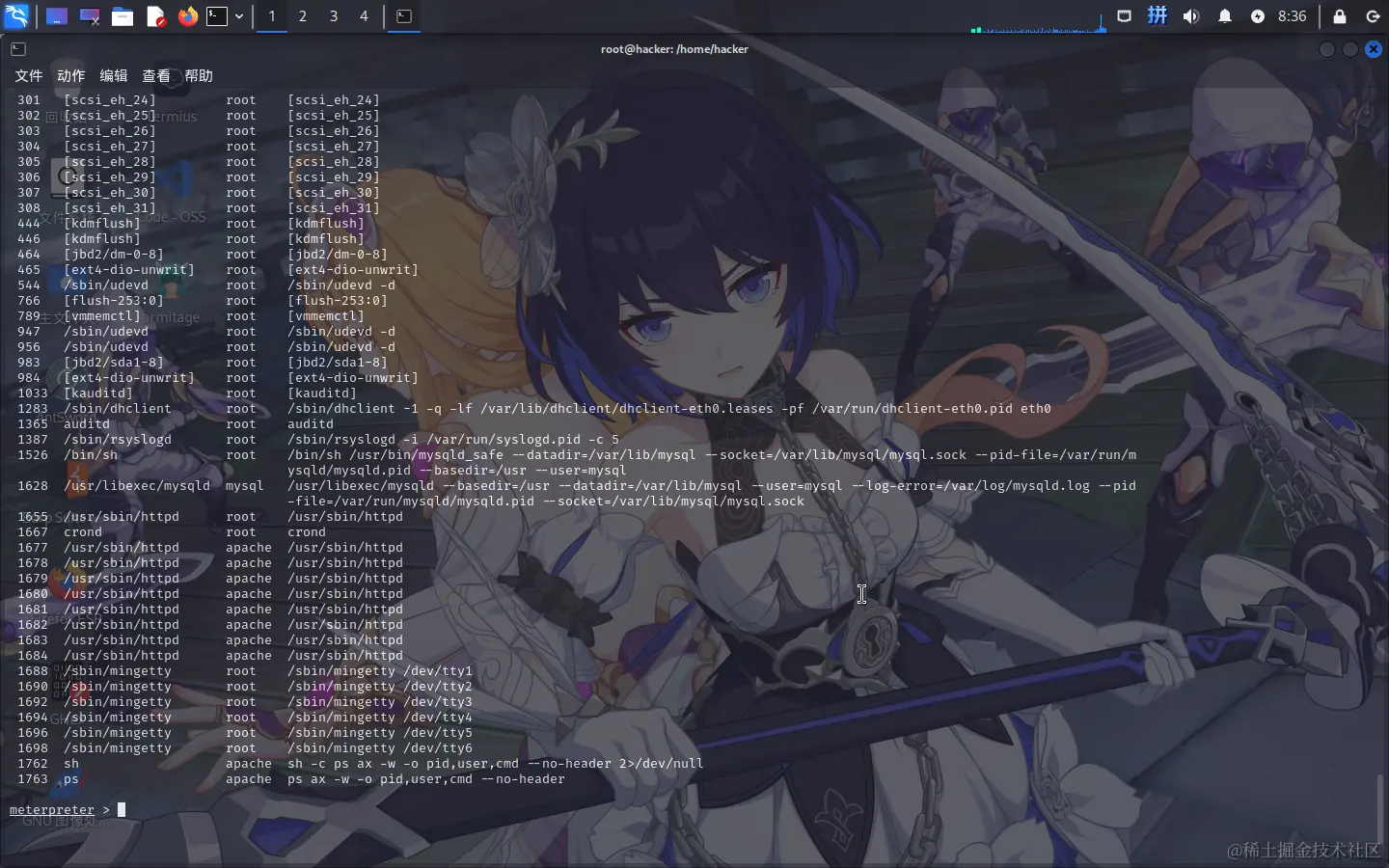
Task: Expand the terminal launcher dropdown arrow
Action: pos(239,16)
